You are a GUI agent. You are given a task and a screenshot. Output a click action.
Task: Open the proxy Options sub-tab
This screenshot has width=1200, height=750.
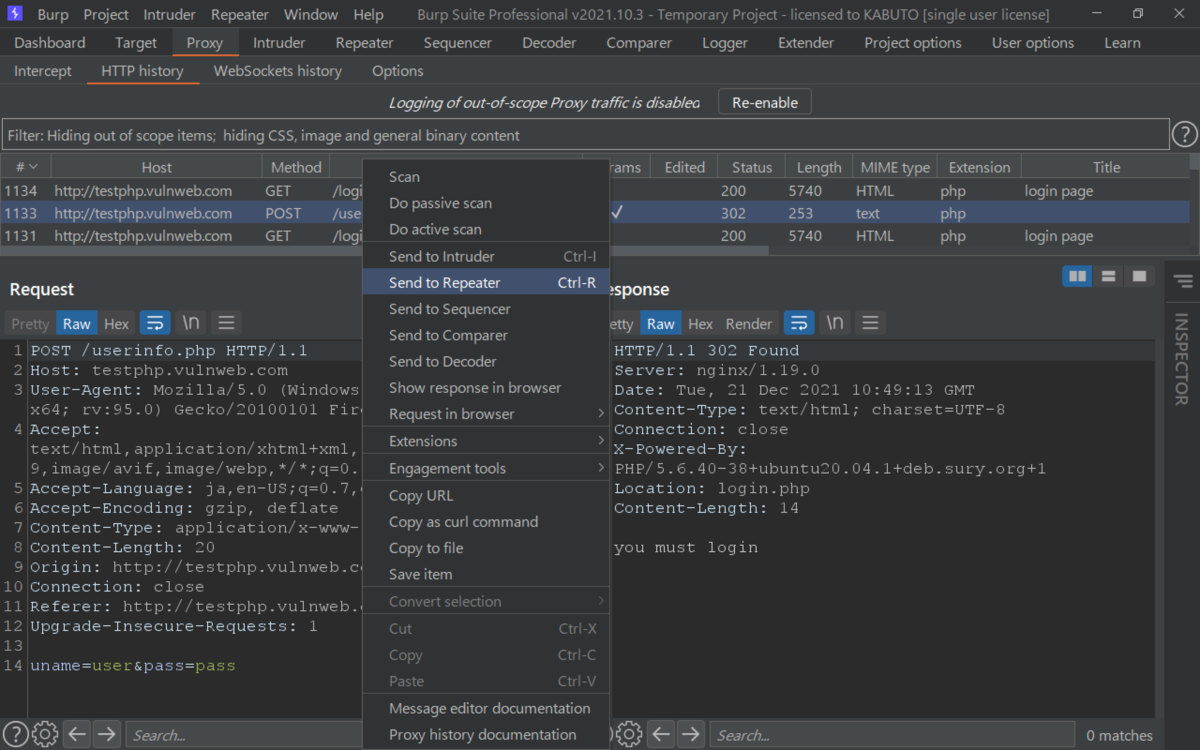(398, 71)
